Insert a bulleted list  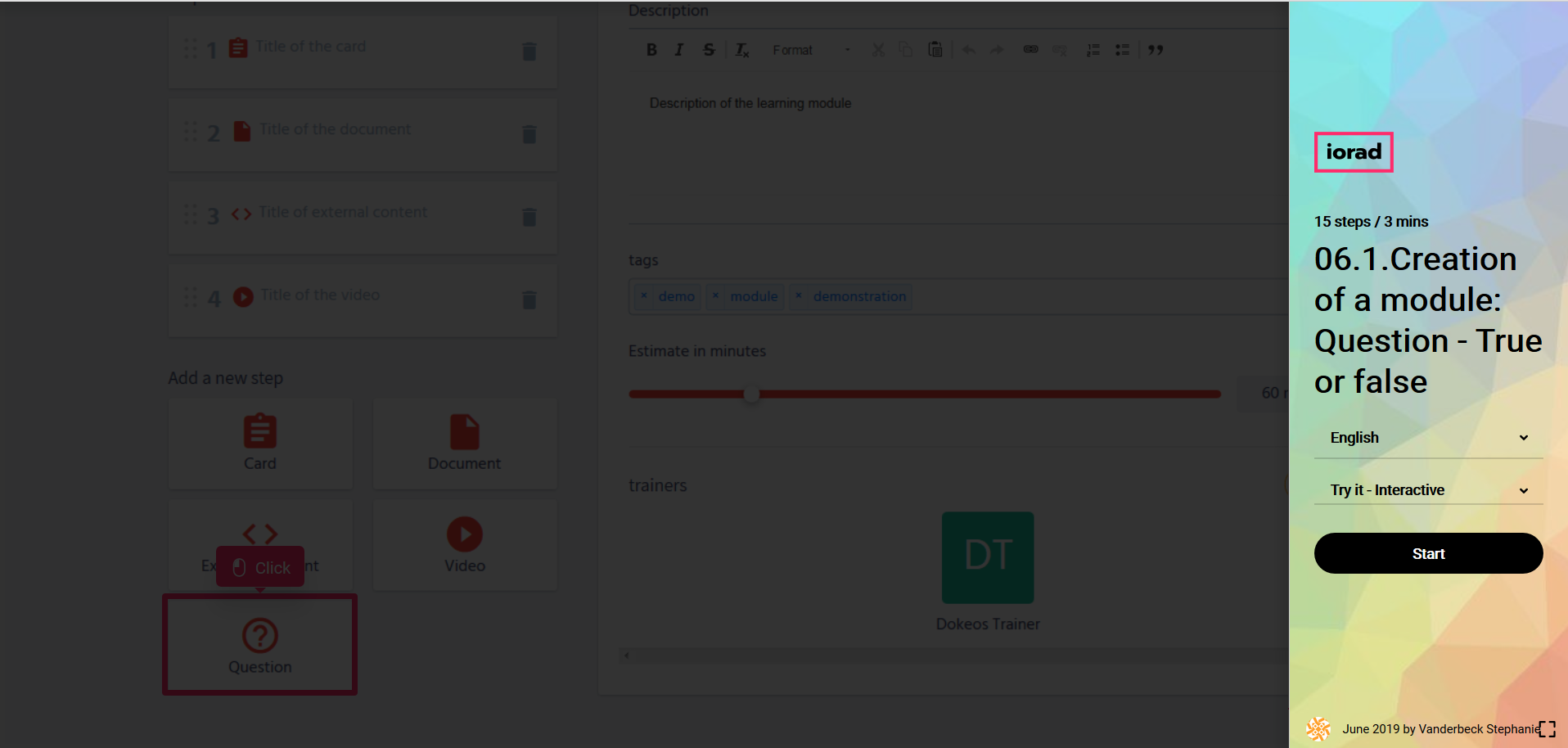[1122, 50]
